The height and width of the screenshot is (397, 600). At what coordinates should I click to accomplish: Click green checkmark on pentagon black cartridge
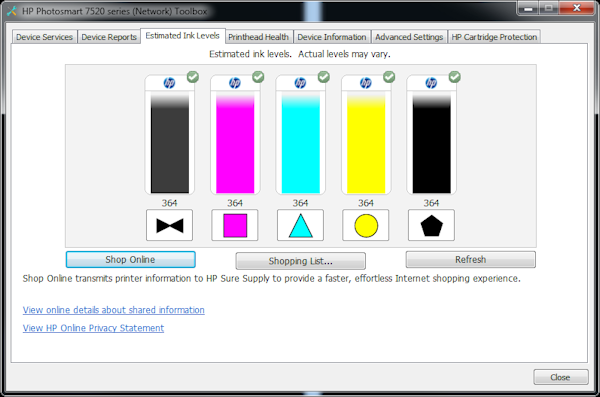(455, 77)
